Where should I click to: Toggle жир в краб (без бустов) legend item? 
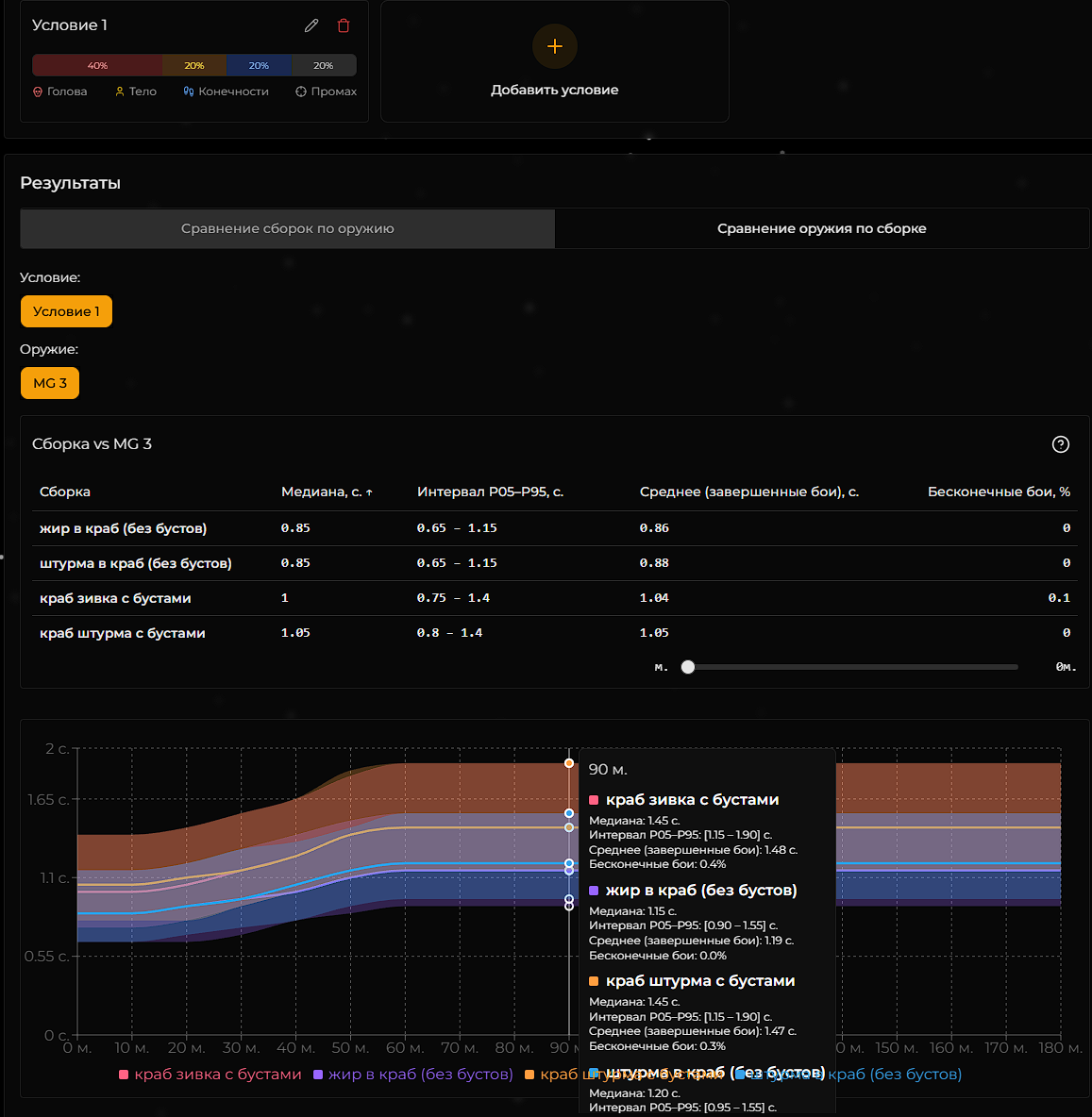tap(413, 1074)
